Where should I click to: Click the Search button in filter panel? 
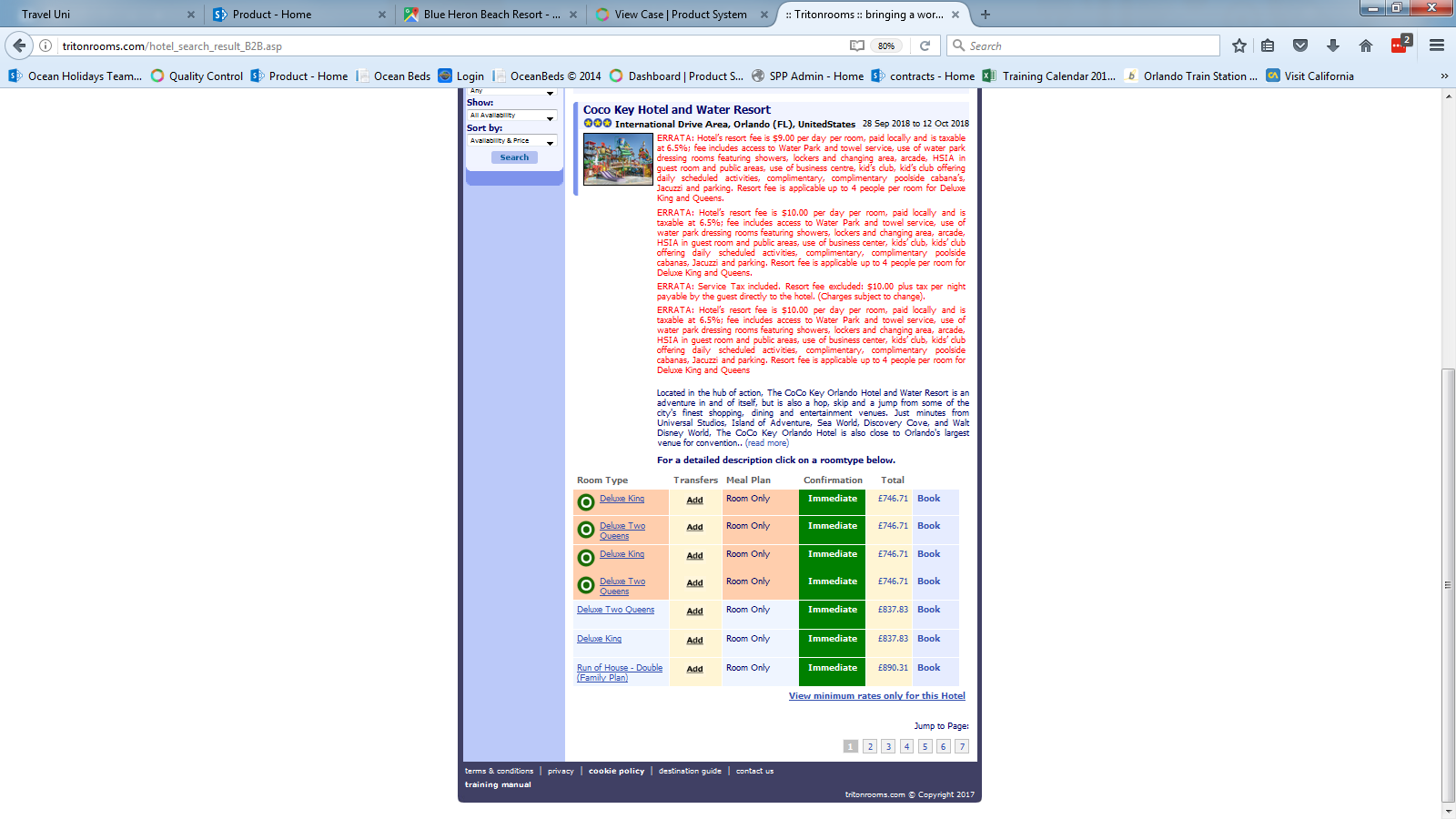click(514, 157)
